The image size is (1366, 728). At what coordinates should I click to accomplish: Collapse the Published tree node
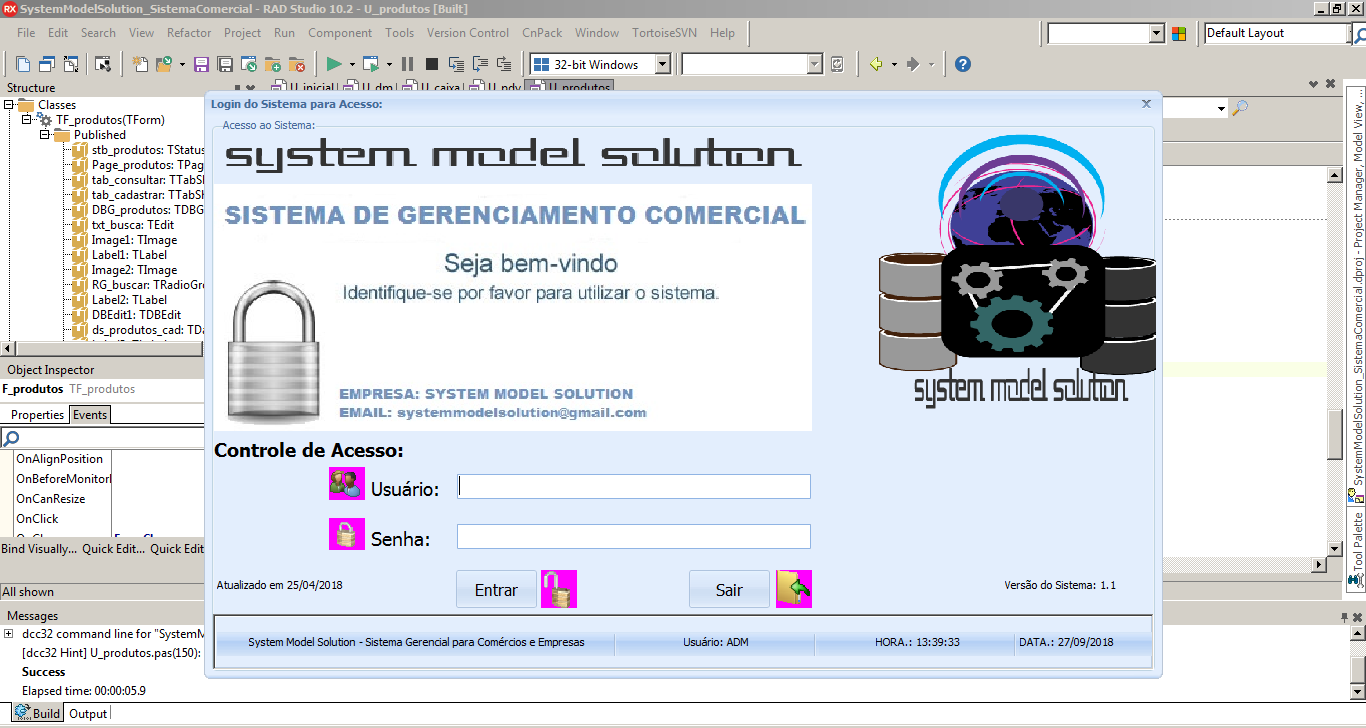[x=45, y=135]
